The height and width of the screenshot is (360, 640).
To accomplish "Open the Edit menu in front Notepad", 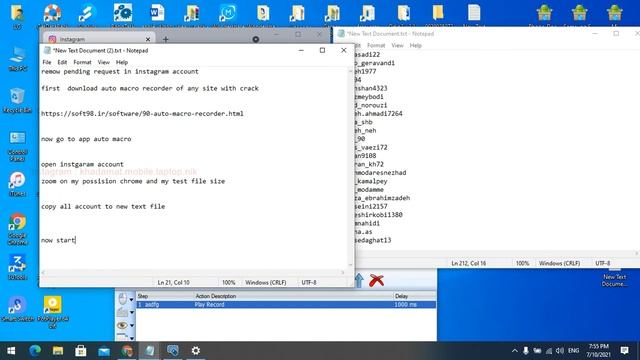I will (62, 62).
